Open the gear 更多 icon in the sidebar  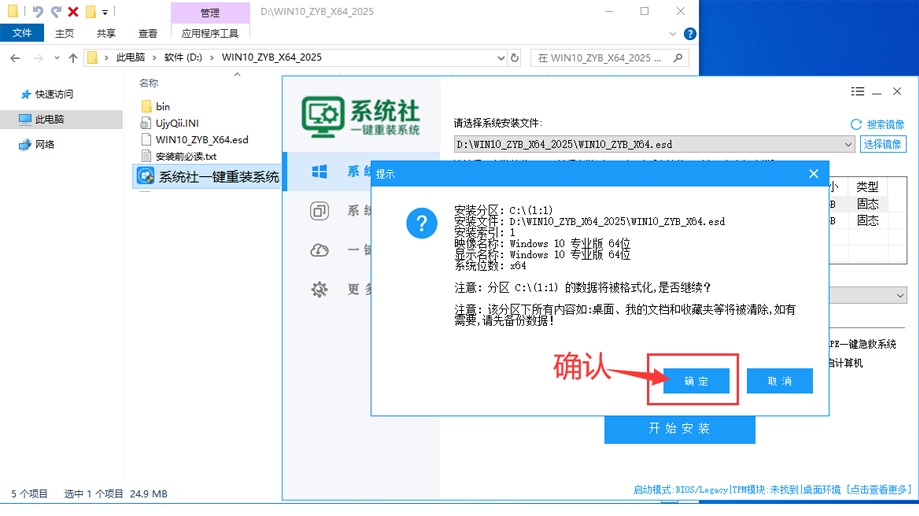pyautogui.click(x=320, y=290)
